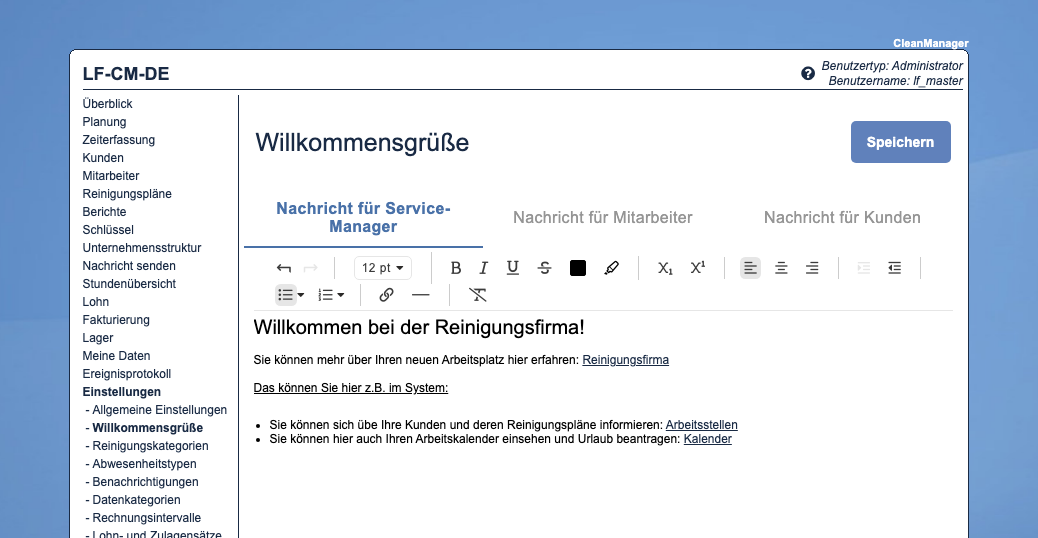Toggle bold formatting in editor toolbar
This screenshot has height=538, width=1038.
point(456,268)
